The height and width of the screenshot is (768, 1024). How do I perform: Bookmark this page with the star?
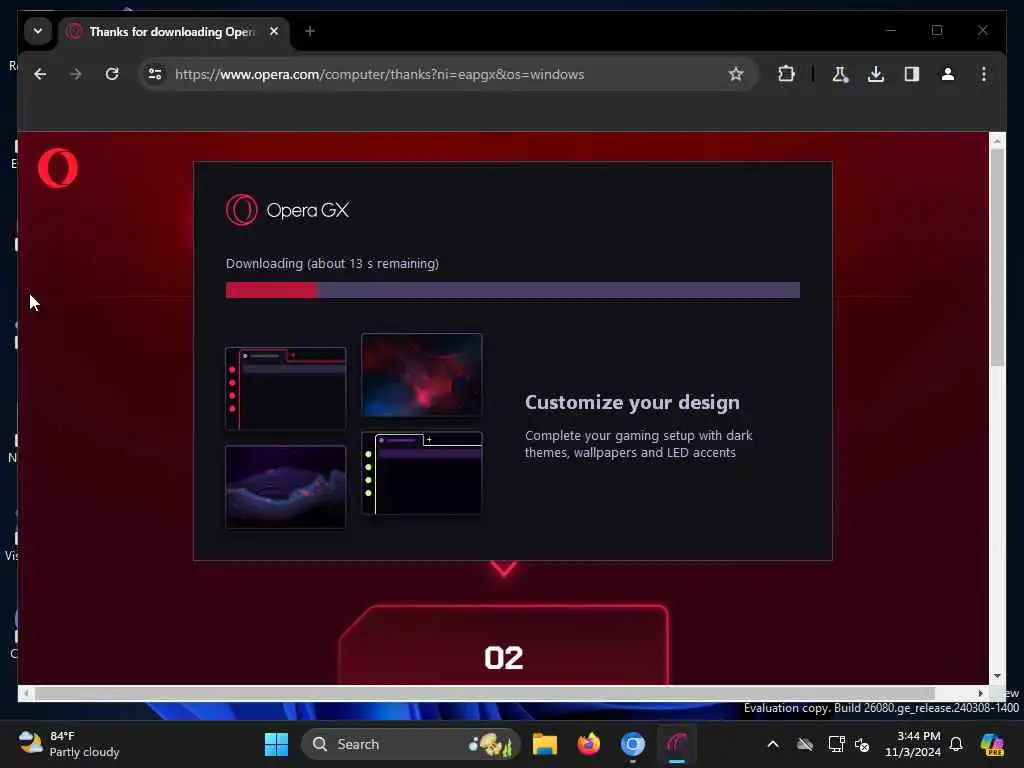coord(736,74)
